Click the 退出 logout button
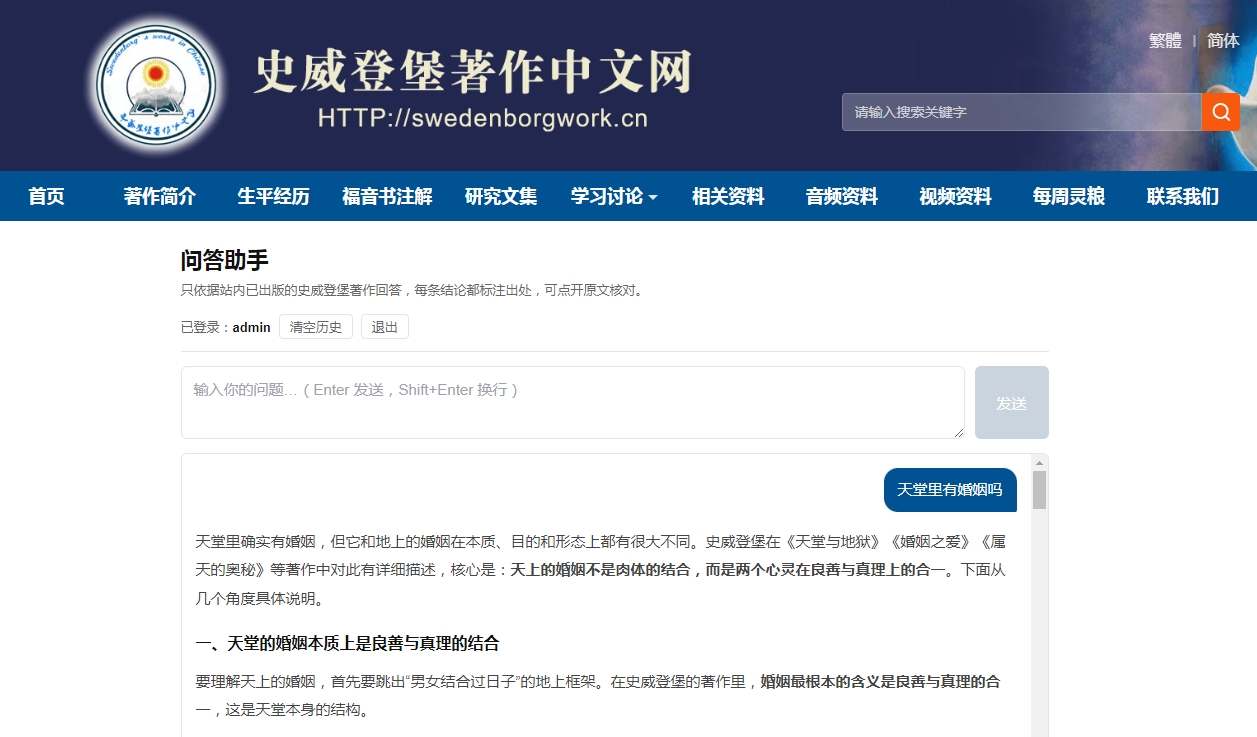1257x737 pixels. (385, 327)
